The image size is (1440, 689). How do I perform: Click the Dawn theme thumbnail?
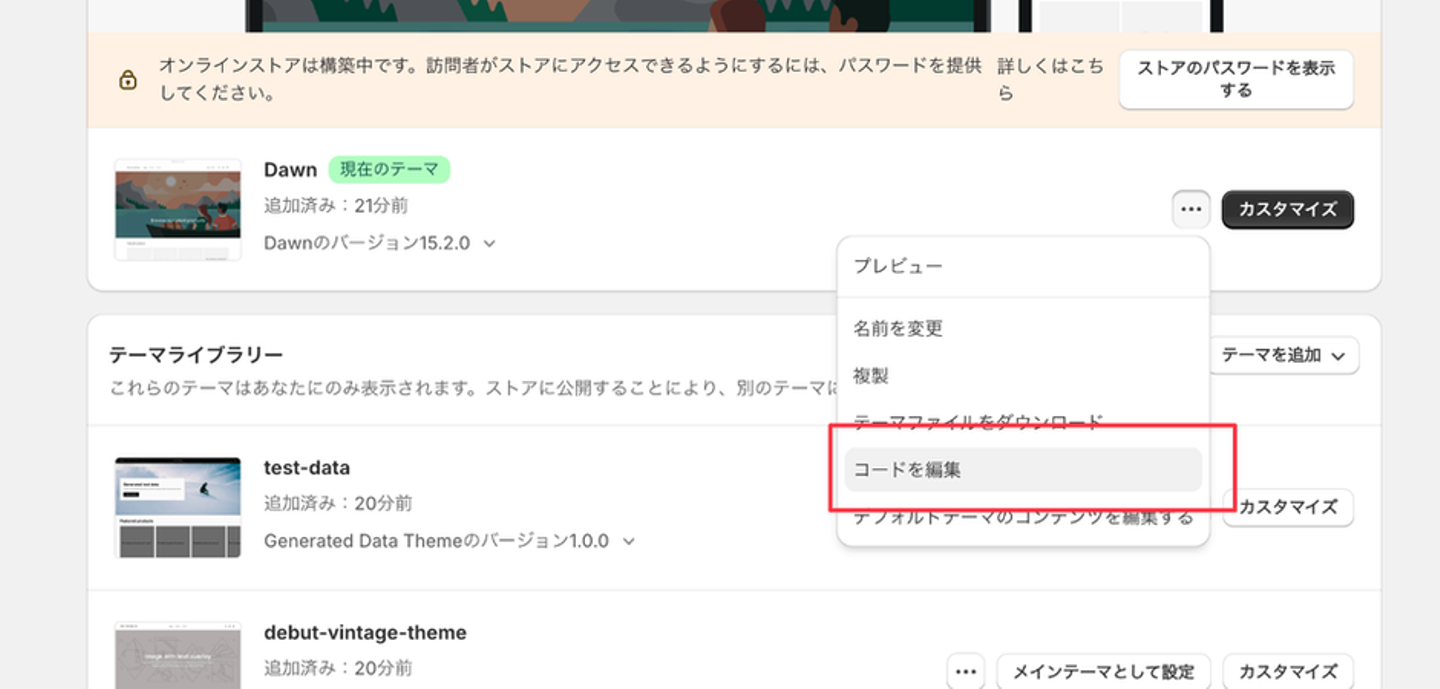coord(178,210)
